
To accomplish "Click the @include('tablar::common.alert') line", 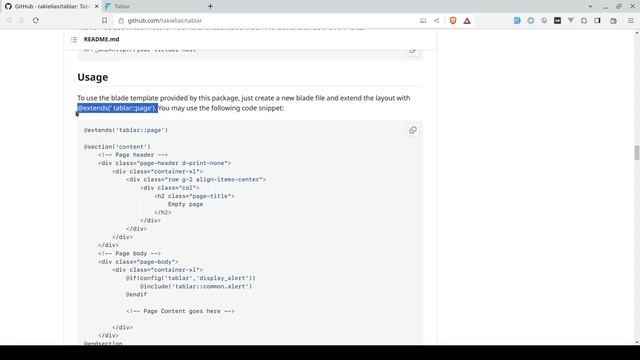I will pyautogui.click(x=196, y=287).
